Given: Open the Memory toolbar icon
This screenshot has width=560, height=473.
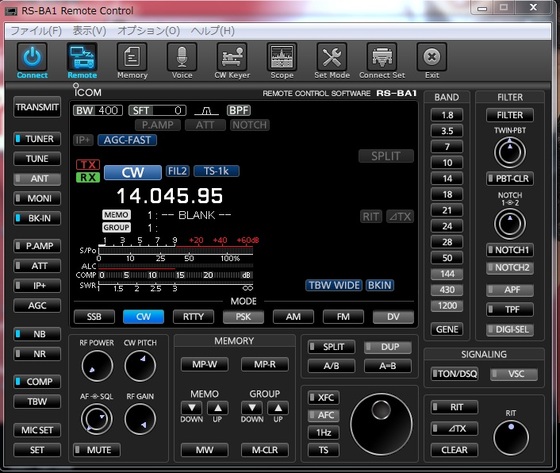Looking at the screenshot, I should tap(132, 57).
